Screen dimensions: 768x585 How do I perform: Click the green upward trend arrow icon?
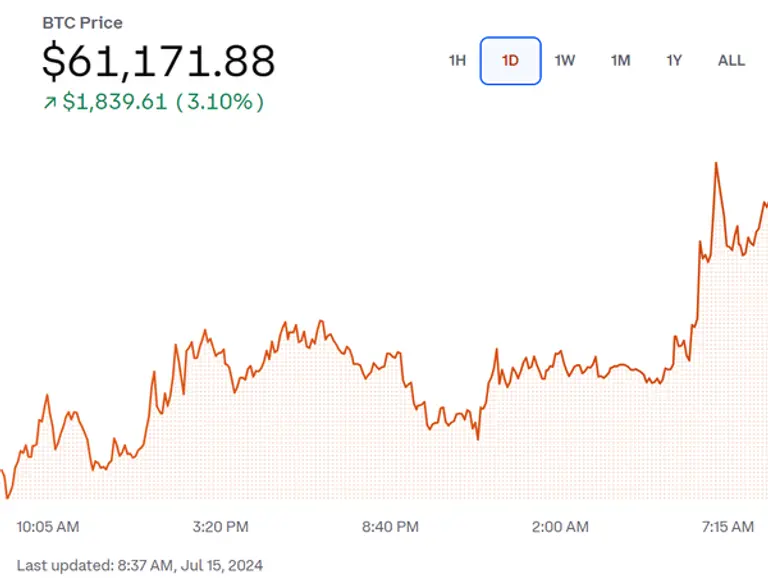click(49, 103)
